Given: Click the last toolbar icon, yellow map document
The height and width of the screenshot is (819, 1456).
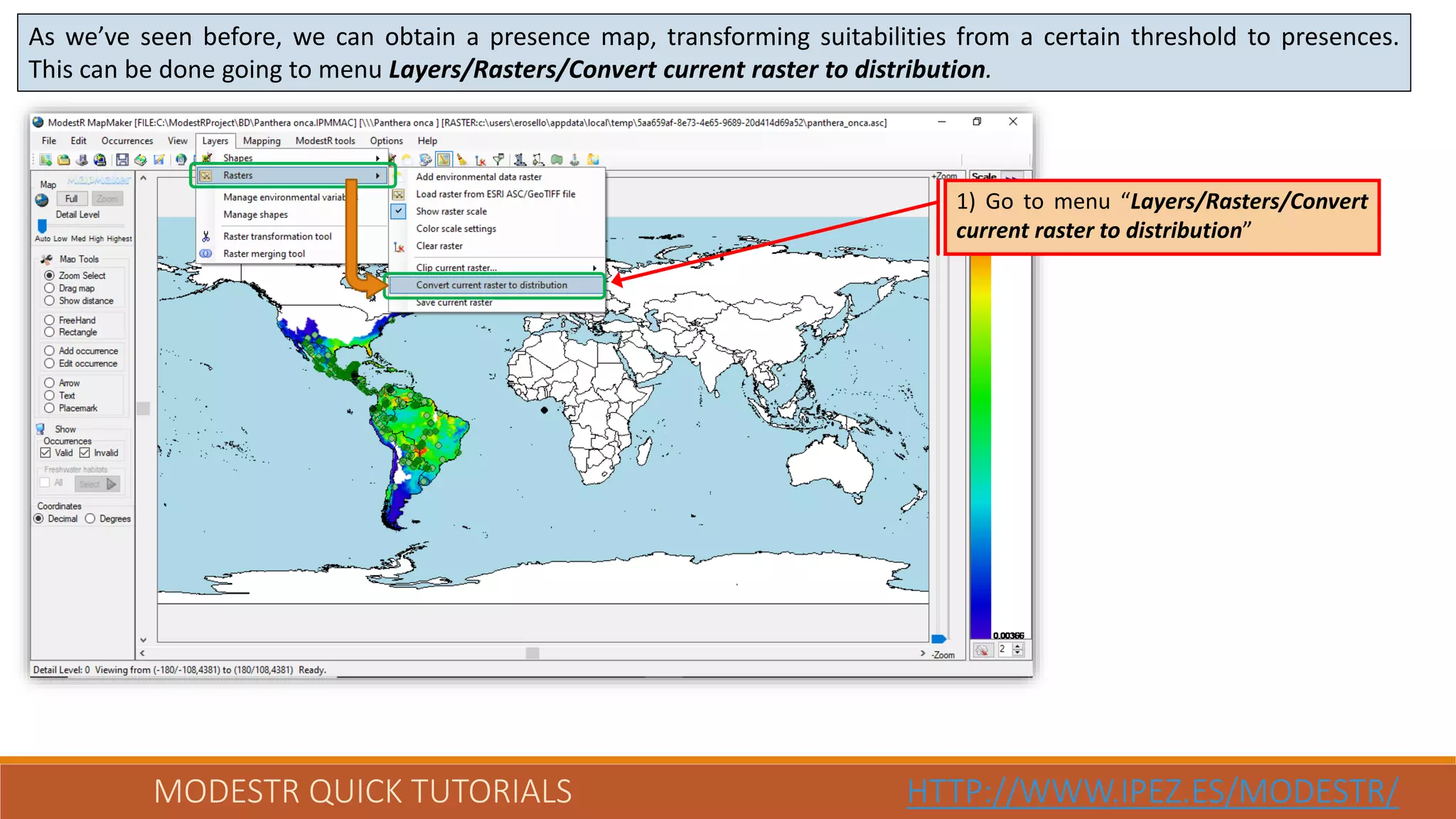Looking at the screenshot, I should (x=593, y=159).
